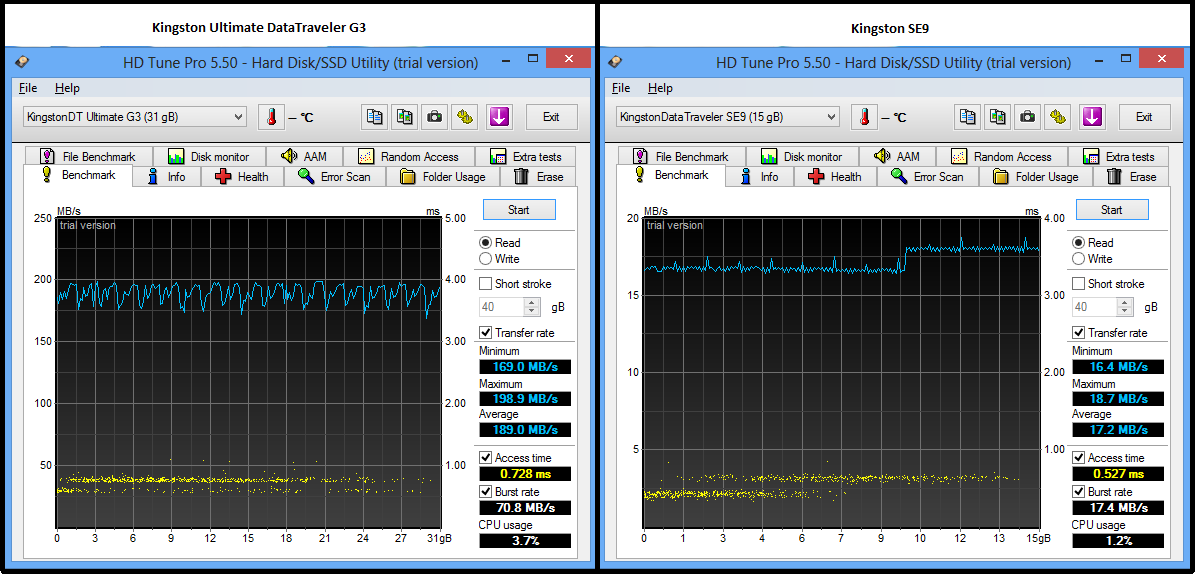Screen dimensions: 1195x574
Task: Uncheck Burst rate in the SE9 window
Action: tap(1078, 491)
